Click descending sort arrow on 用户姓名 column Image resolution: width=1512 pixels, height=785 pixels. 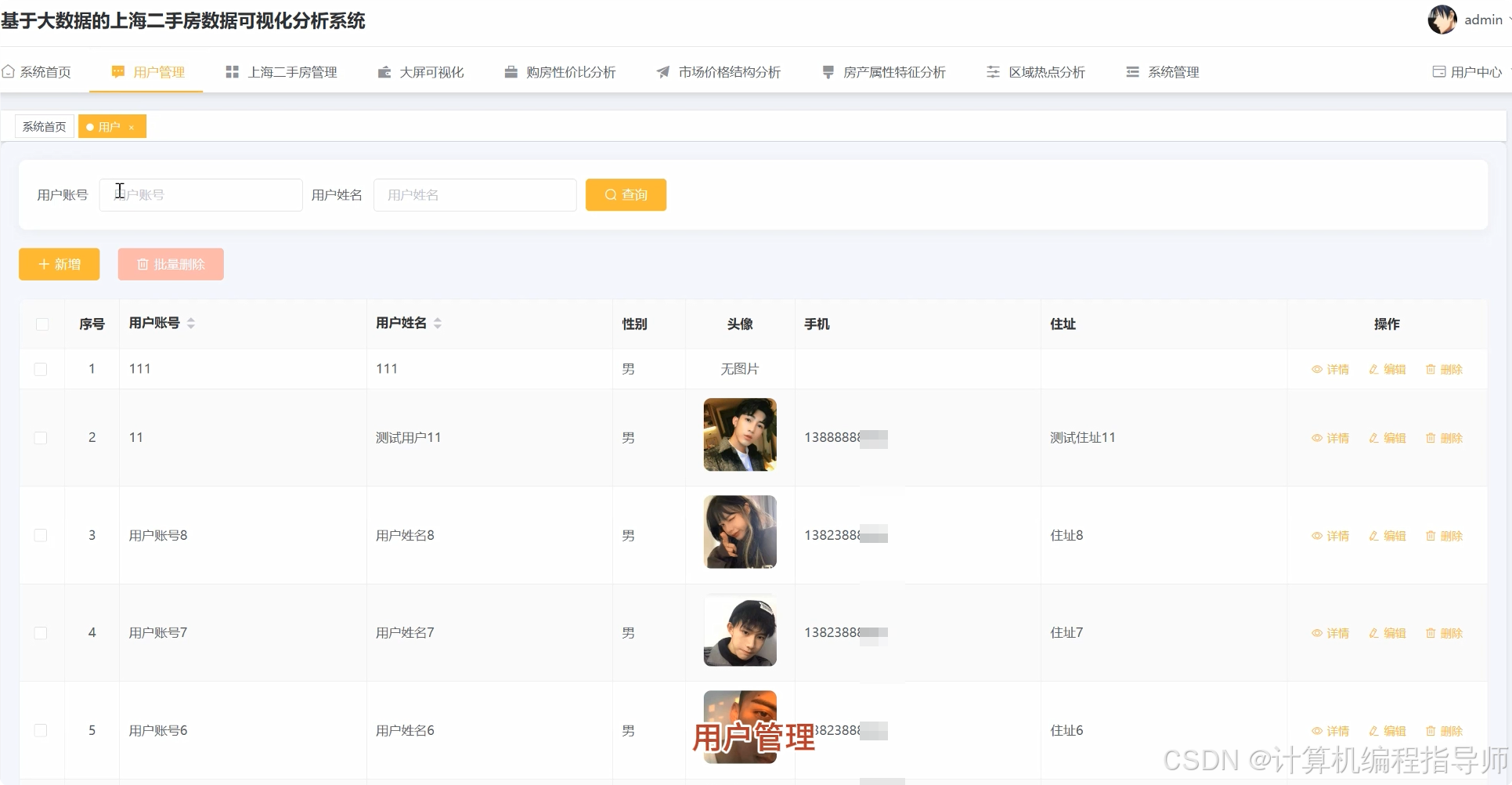pyautogui.click(x=438, y=328)
